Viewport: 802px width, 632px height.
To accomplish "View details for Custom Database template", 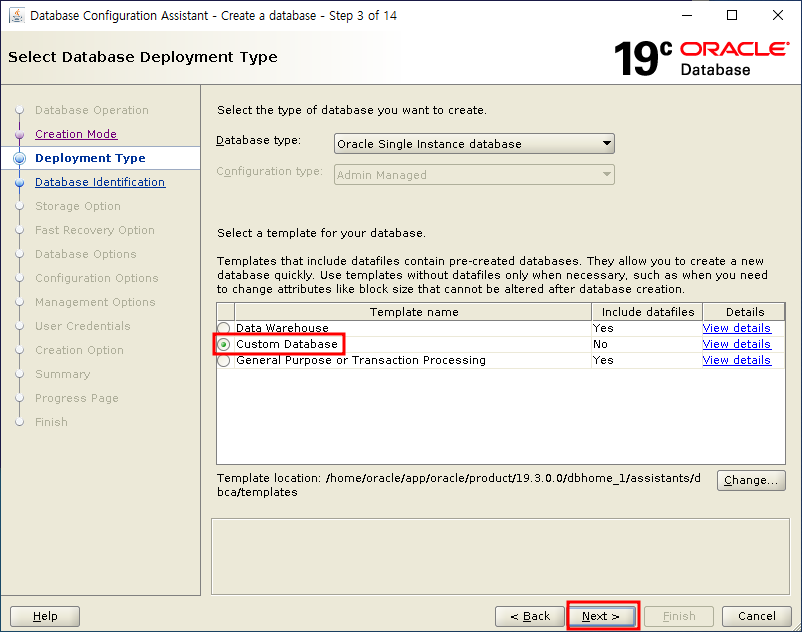I will coord(737,344).
